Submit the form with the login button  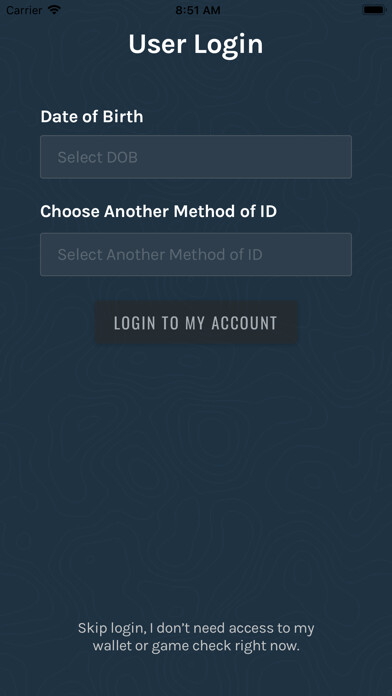196,323
